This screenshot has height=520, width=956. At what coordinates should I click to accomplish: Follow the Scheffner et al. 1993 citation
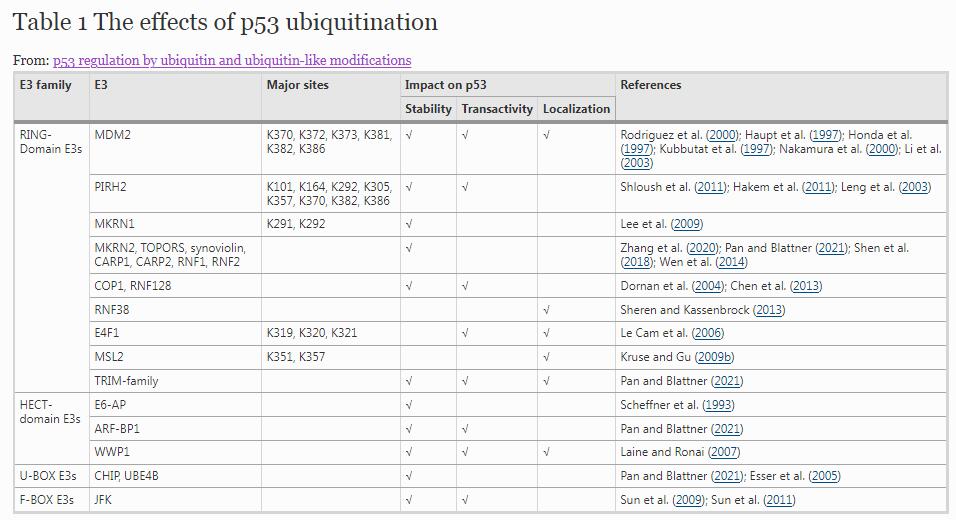[721, 405]
